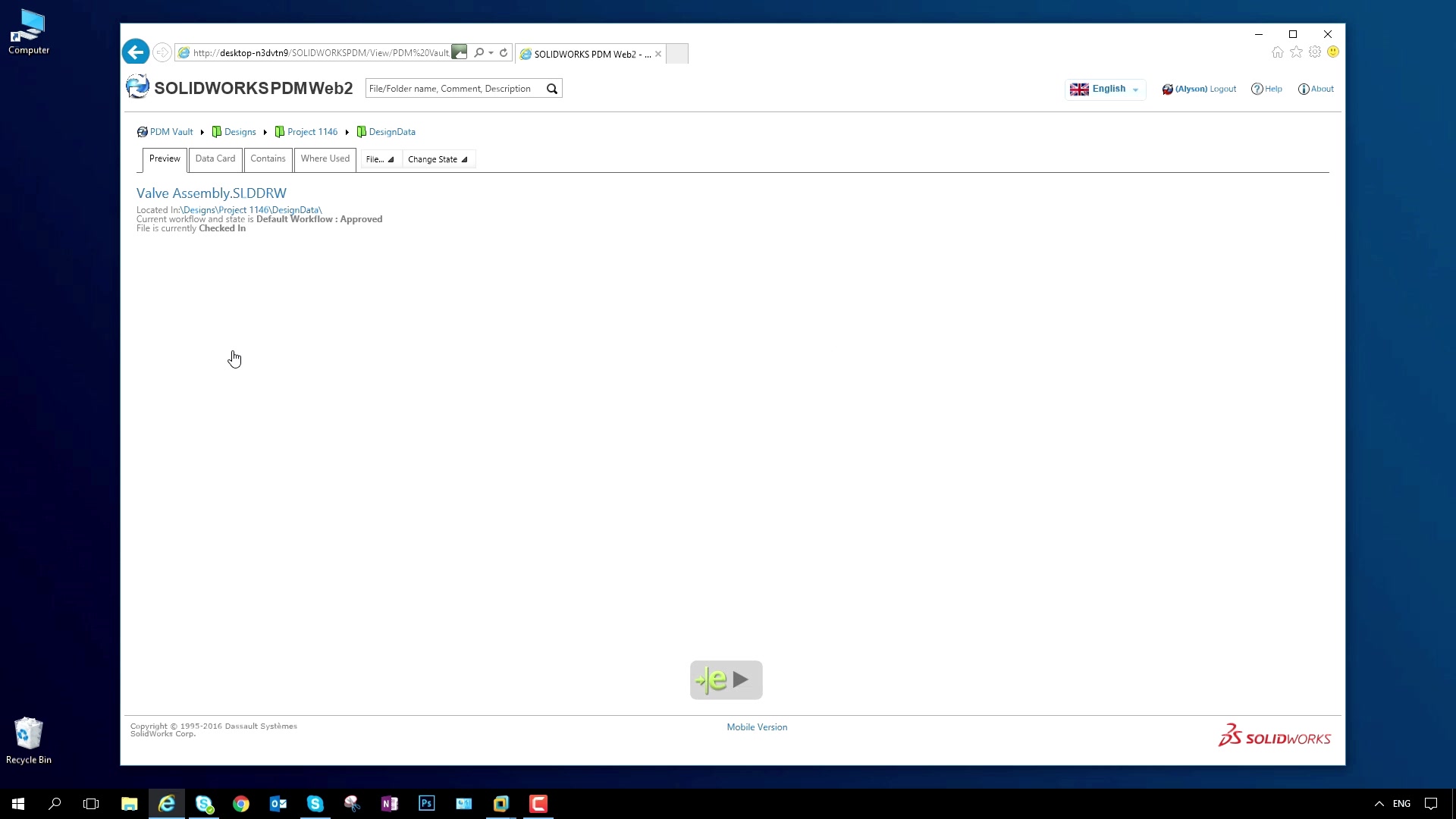Switch to the Data Card tab
The image size is (1456, 819).
pyautogui.click(x=215, y=158)
